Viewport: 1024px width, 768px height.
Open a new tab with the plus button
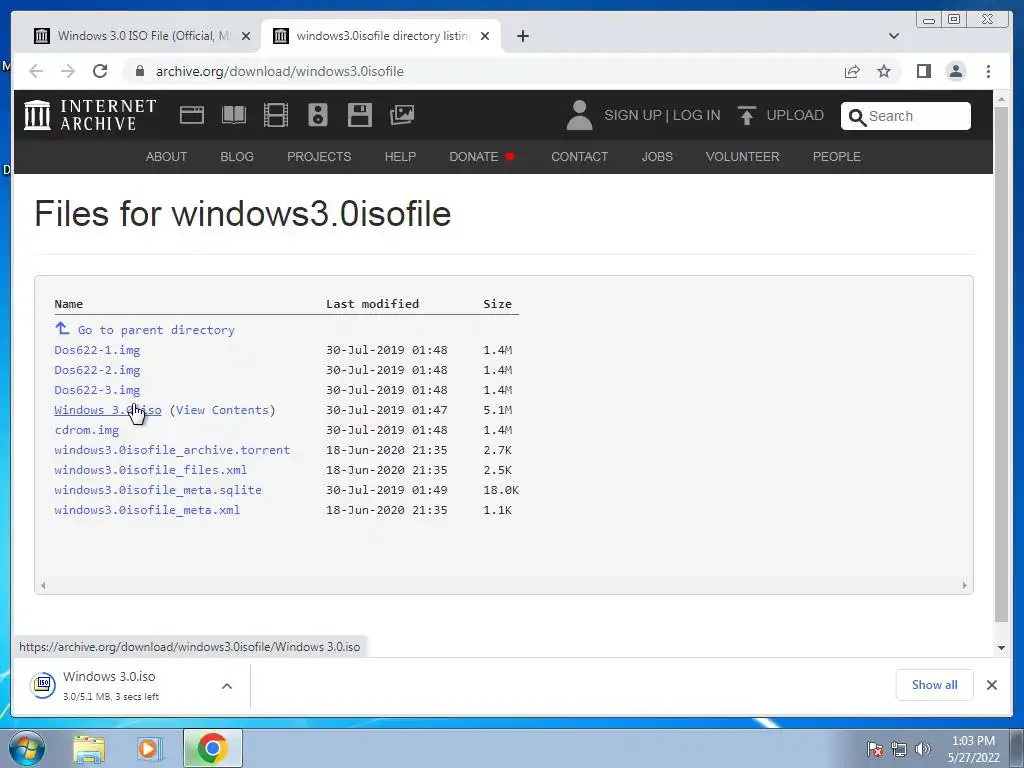[x=522, y=36]
